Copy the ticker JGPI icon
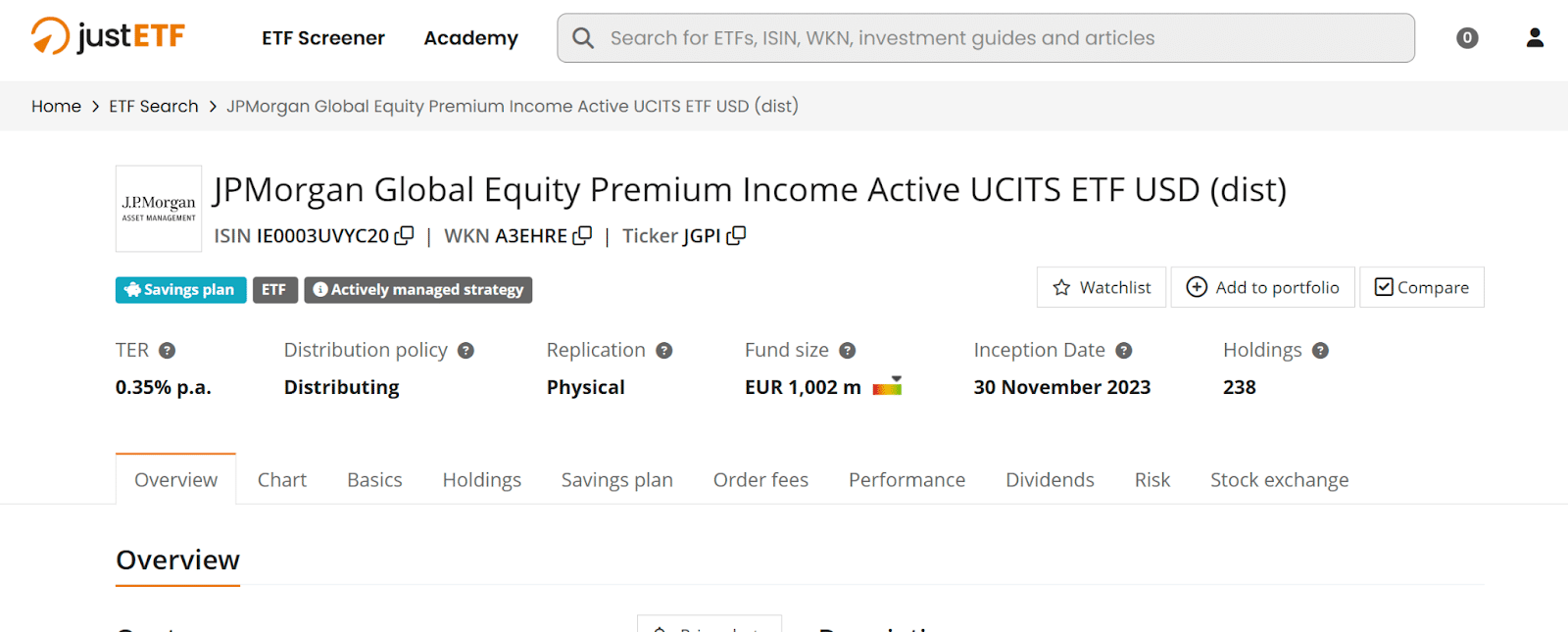 [x=736, y=236]
